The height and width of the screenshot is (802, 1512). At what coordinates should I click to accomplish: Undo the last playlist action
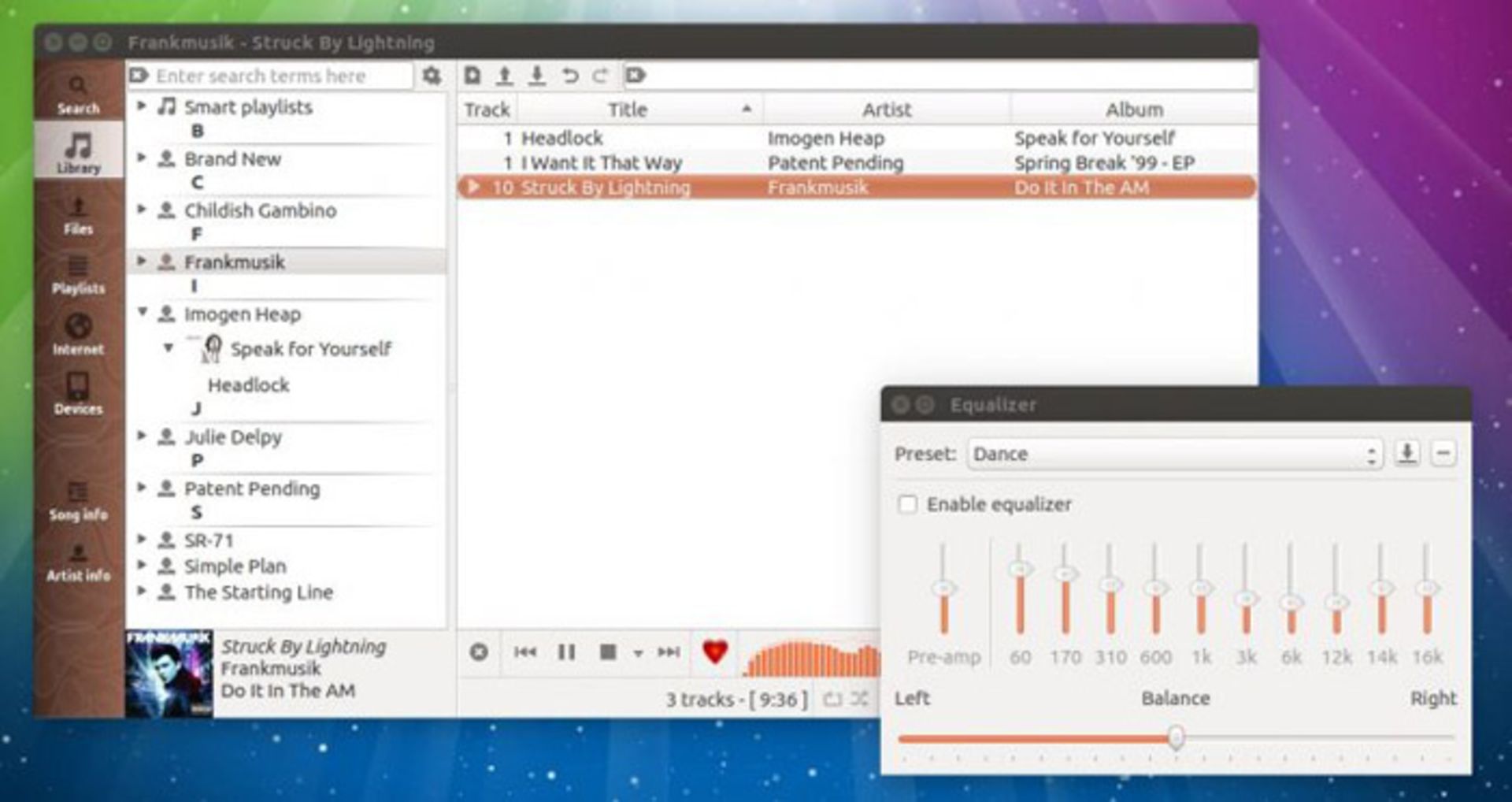tap(569, 76)
